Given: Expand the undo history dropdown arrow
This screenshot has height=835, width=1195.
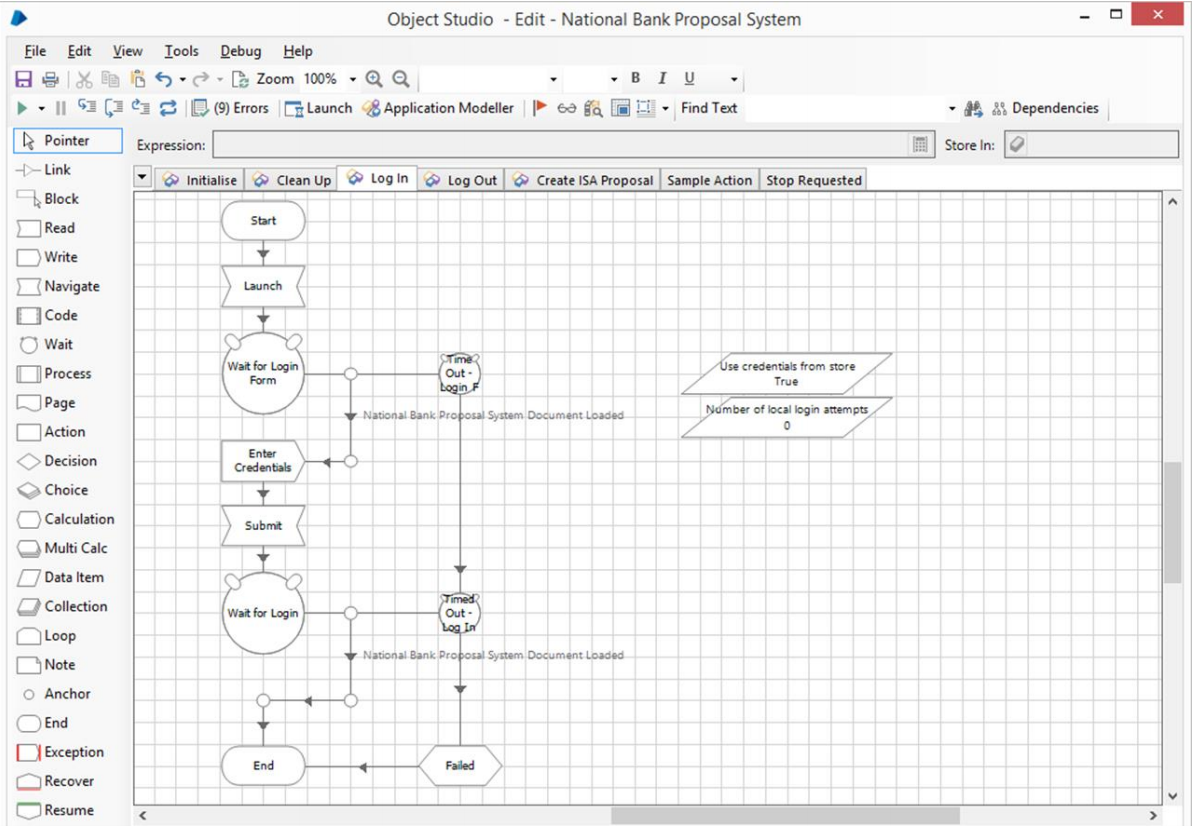Looking at the screenshot, I should (183, 79).
